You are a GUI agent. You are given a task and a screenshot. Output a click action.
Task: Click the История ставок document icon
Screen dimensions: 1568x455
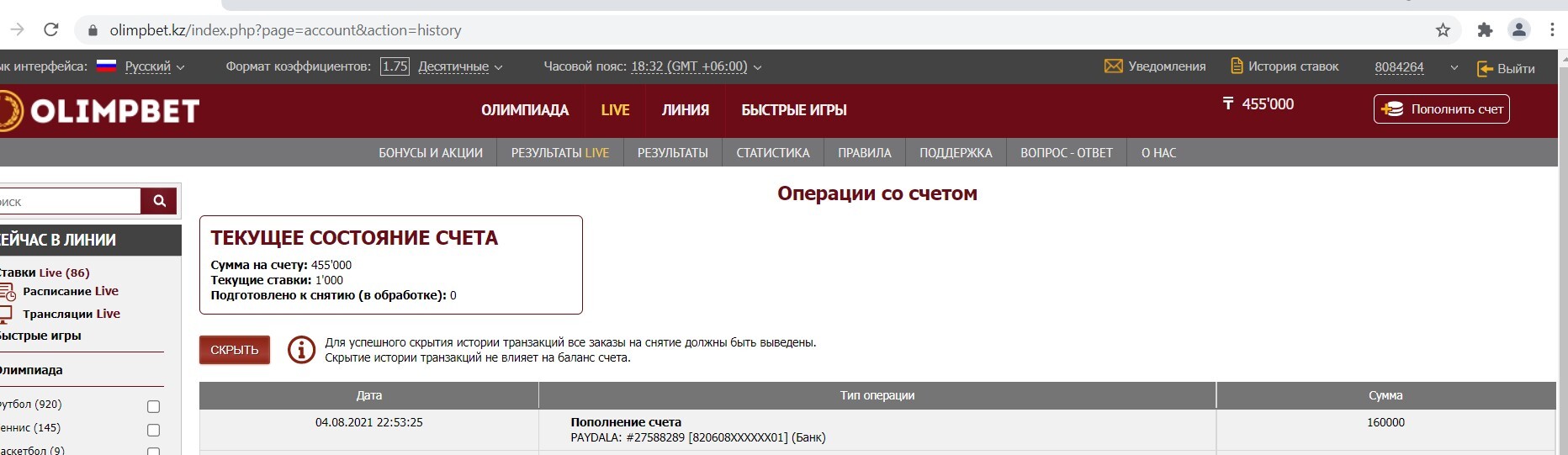1236,66
